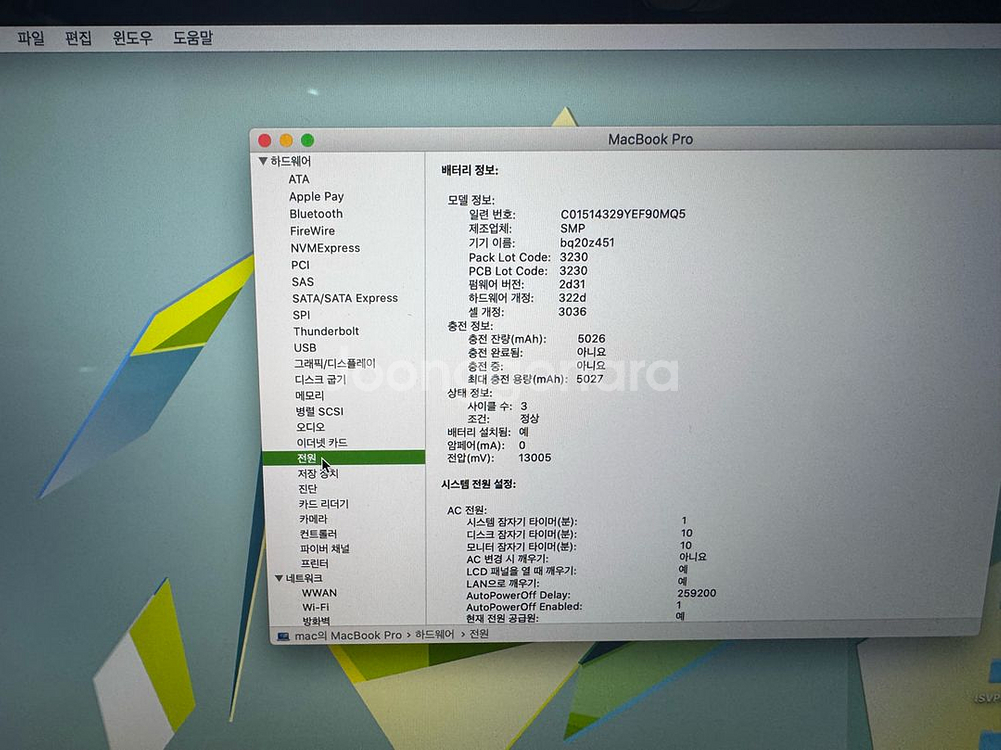The image size is (1001, 750).
Task: Select 카드 리더기 in the sidebar
Action: click(324, 504)
